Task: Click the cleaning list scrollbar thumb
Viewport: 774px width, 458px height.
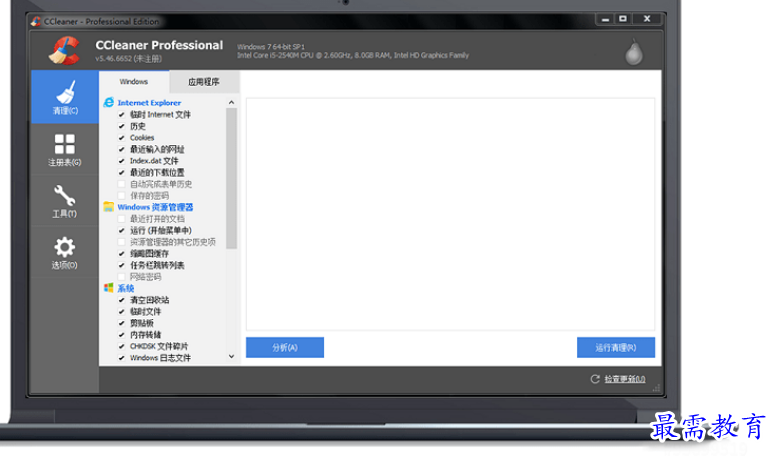Action: [x=232, y=178]
